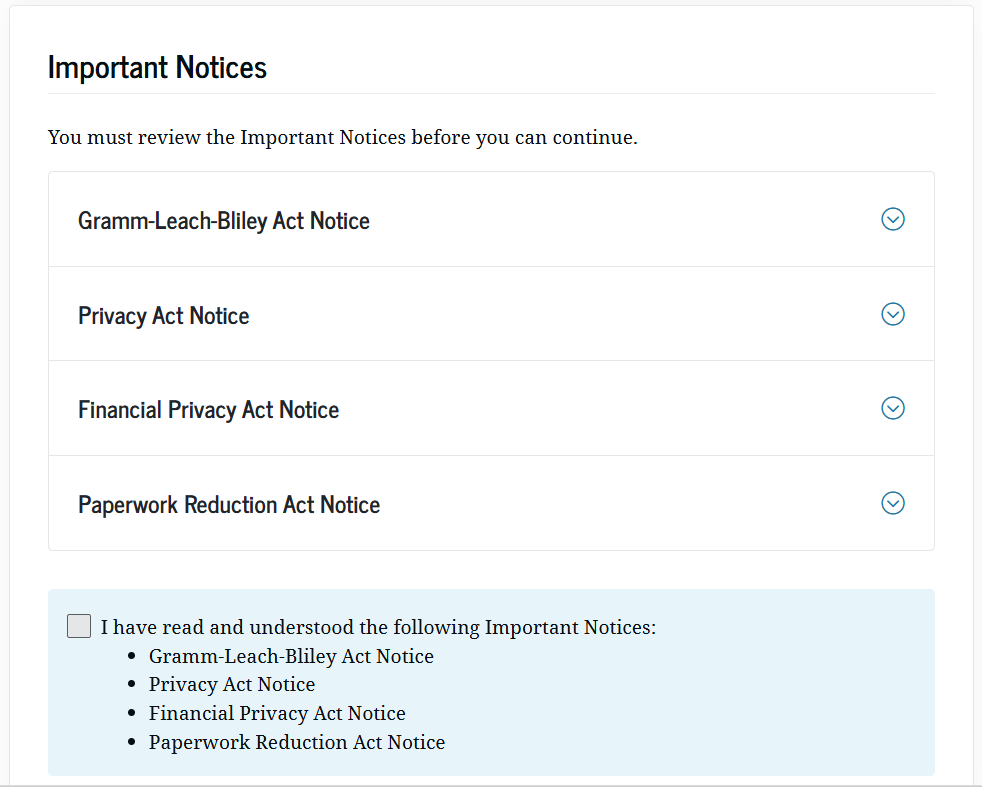The height and width of the screenshot is (787, 982).
Task: Click Privacy Act Notice in the bulleted list
Action: pyautogui.click(x=232, y=685)
